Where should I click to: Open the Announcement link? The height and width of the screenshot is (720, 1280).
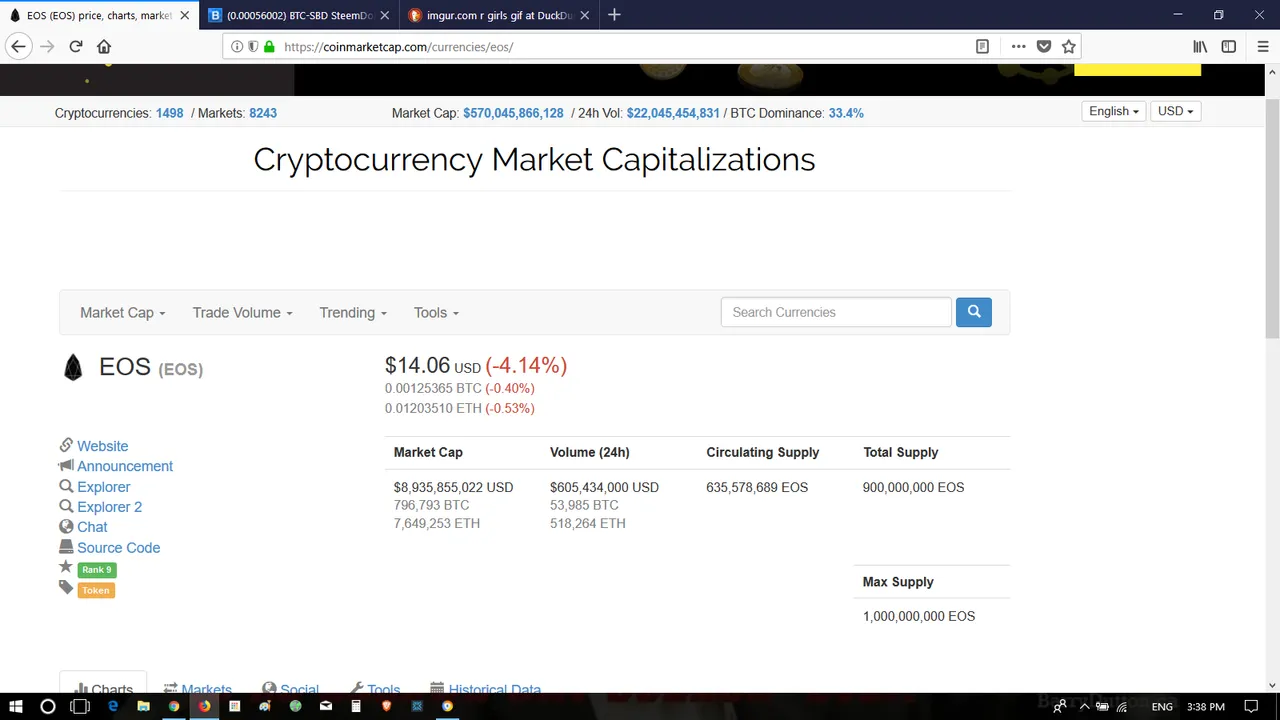(125, 466)
